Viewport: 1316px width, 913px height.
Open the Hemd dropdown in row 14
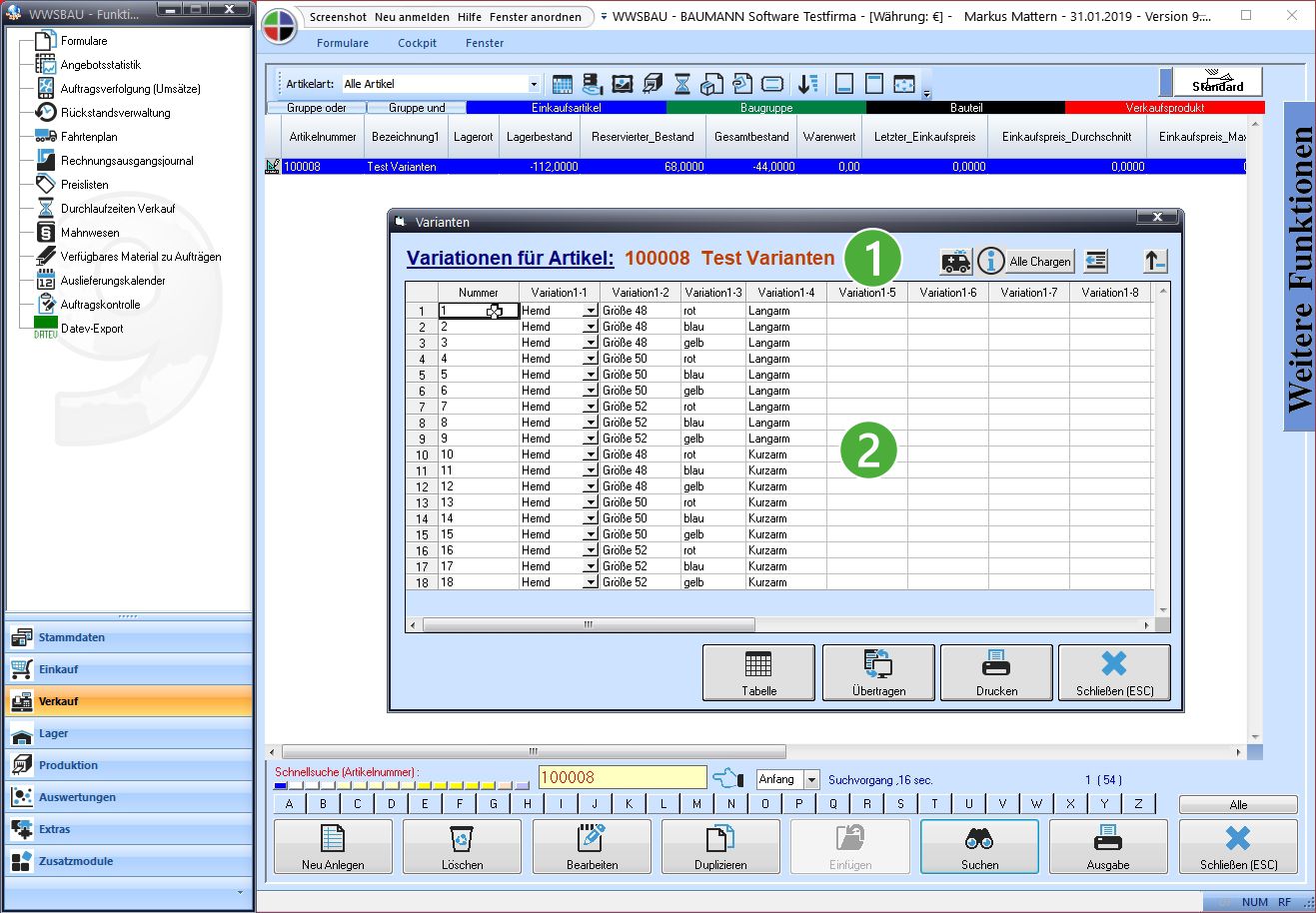[x=591, y=518]
